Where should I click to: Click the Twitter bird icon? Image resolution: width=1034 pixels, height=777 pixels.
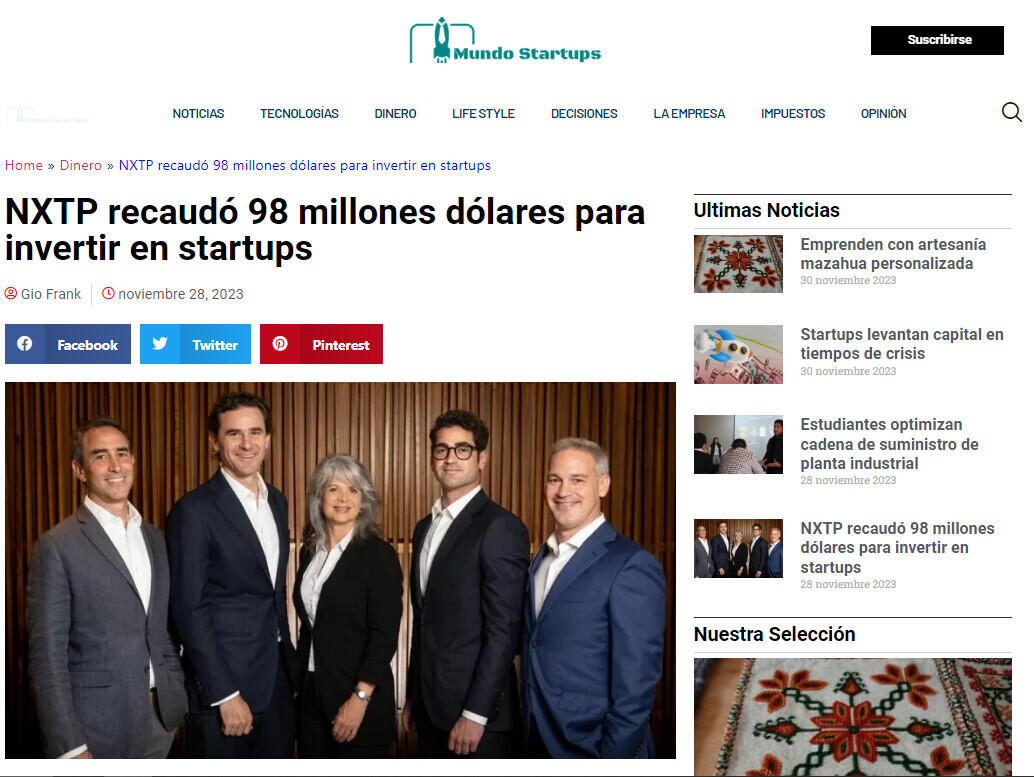160,344
